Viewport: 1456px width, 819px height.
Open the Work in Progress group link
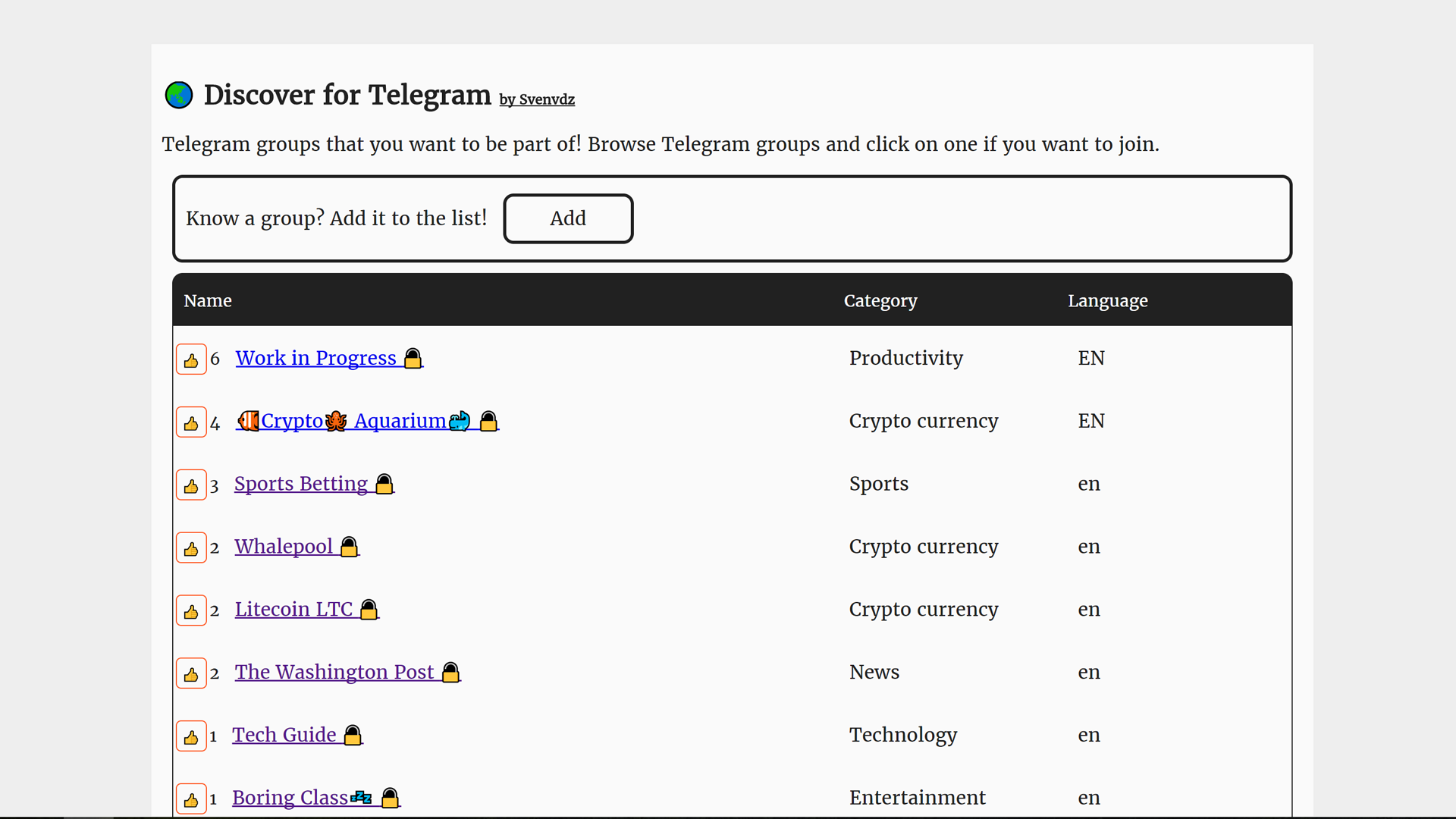click(315, 358)
